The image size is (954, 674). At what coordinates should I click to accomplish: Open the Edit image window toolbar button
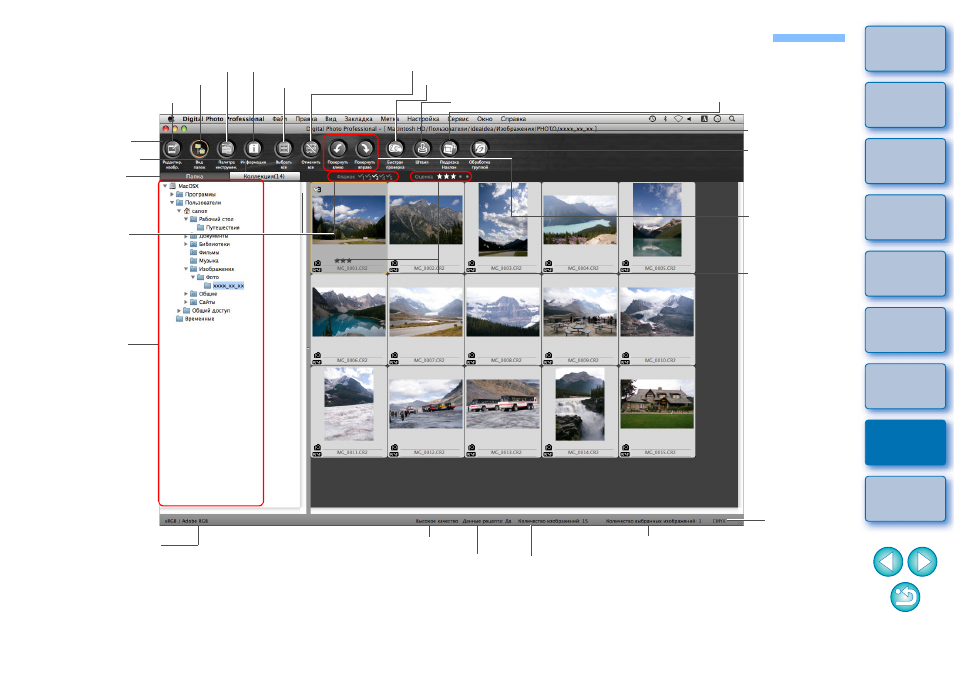[172, 148]
